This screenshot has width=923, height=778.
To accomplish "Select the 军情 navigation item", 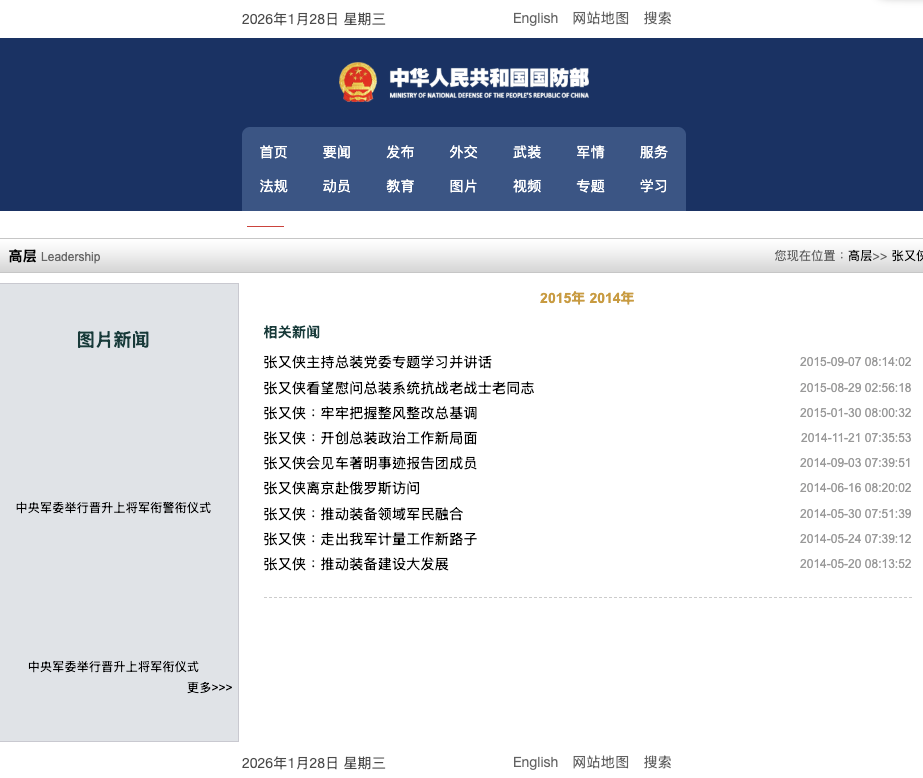I will (590, 152).
